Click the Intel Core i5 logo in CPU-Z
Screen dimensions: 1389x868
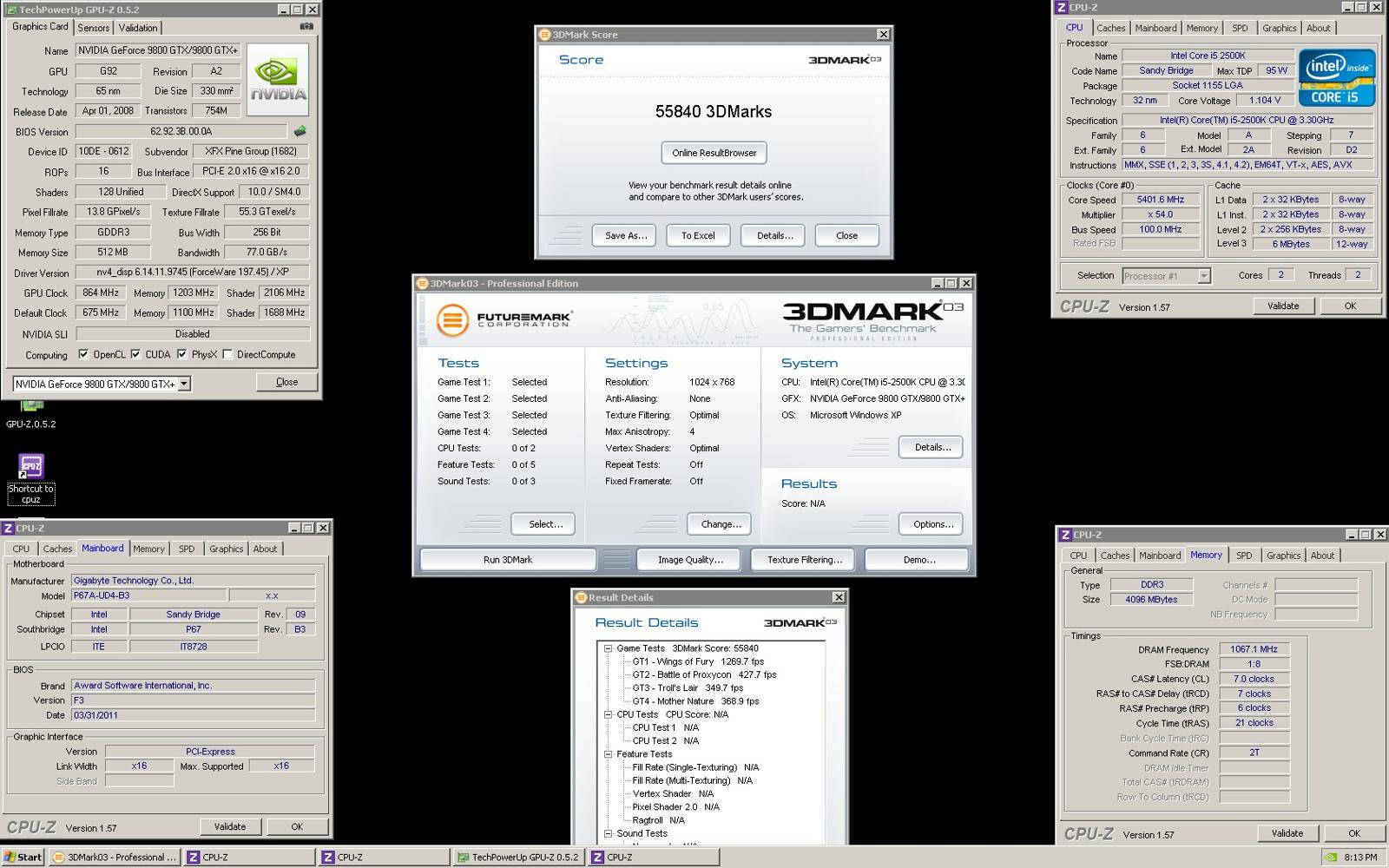pyautogui.click(x=1337, y=78)
